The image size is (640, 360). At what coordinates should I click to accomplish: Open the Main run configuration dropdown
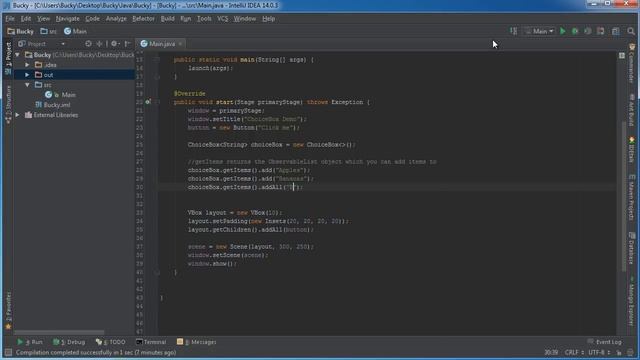540,31
